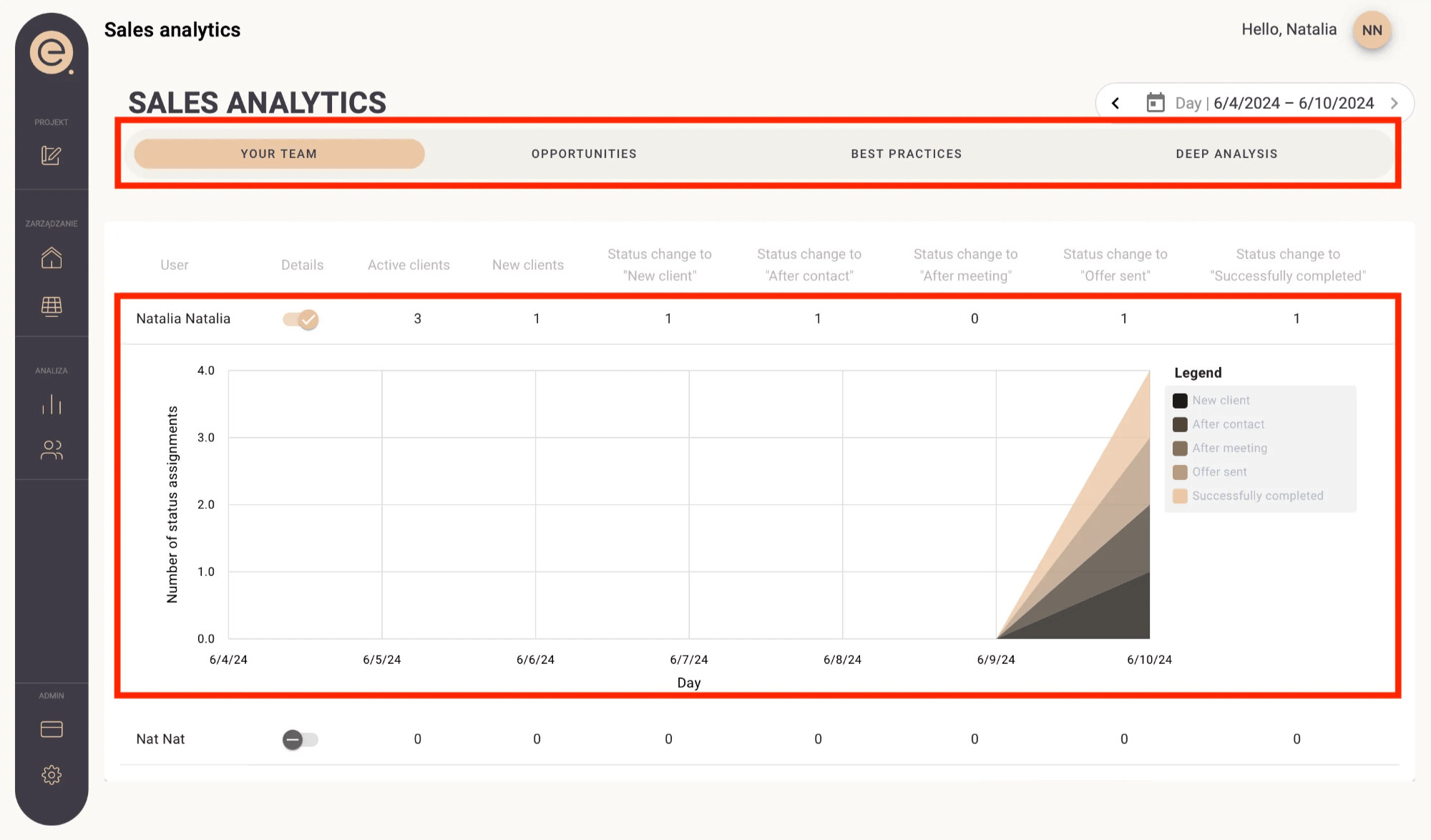
Task: Click Natalia's After meeting value 0
Action: pyautogui.click(x=975, y=319)
